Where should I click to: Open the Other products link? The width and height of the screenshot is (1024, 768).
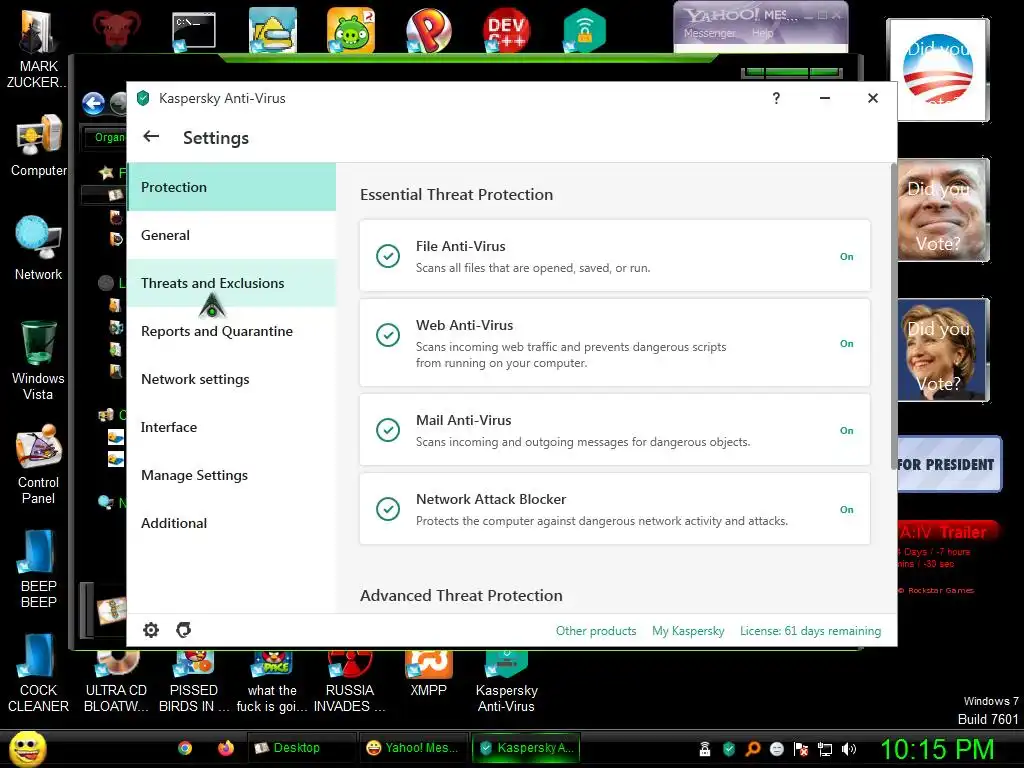(596, 631)
